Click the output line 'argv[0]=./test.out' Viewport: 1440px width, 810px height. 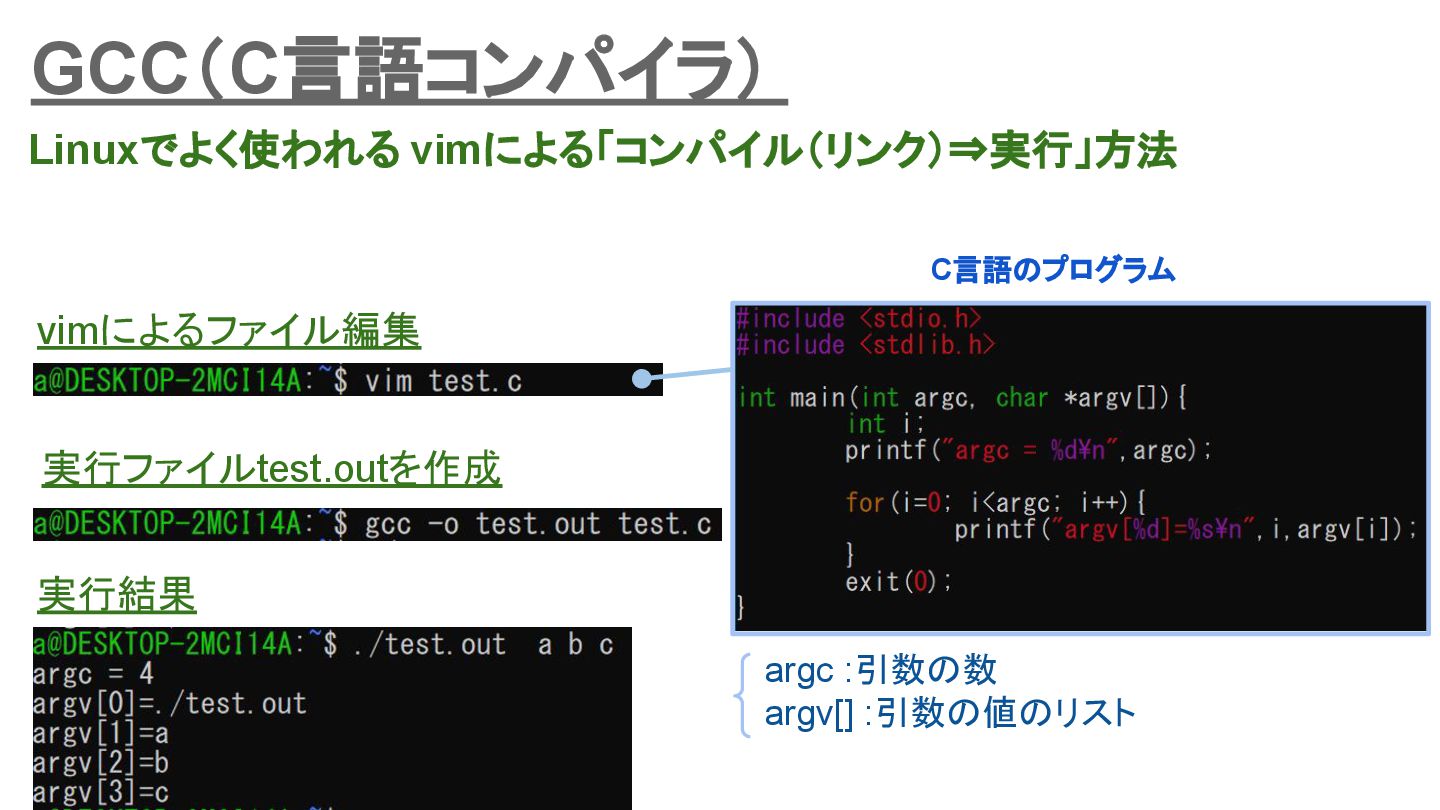tap(170, 704)
